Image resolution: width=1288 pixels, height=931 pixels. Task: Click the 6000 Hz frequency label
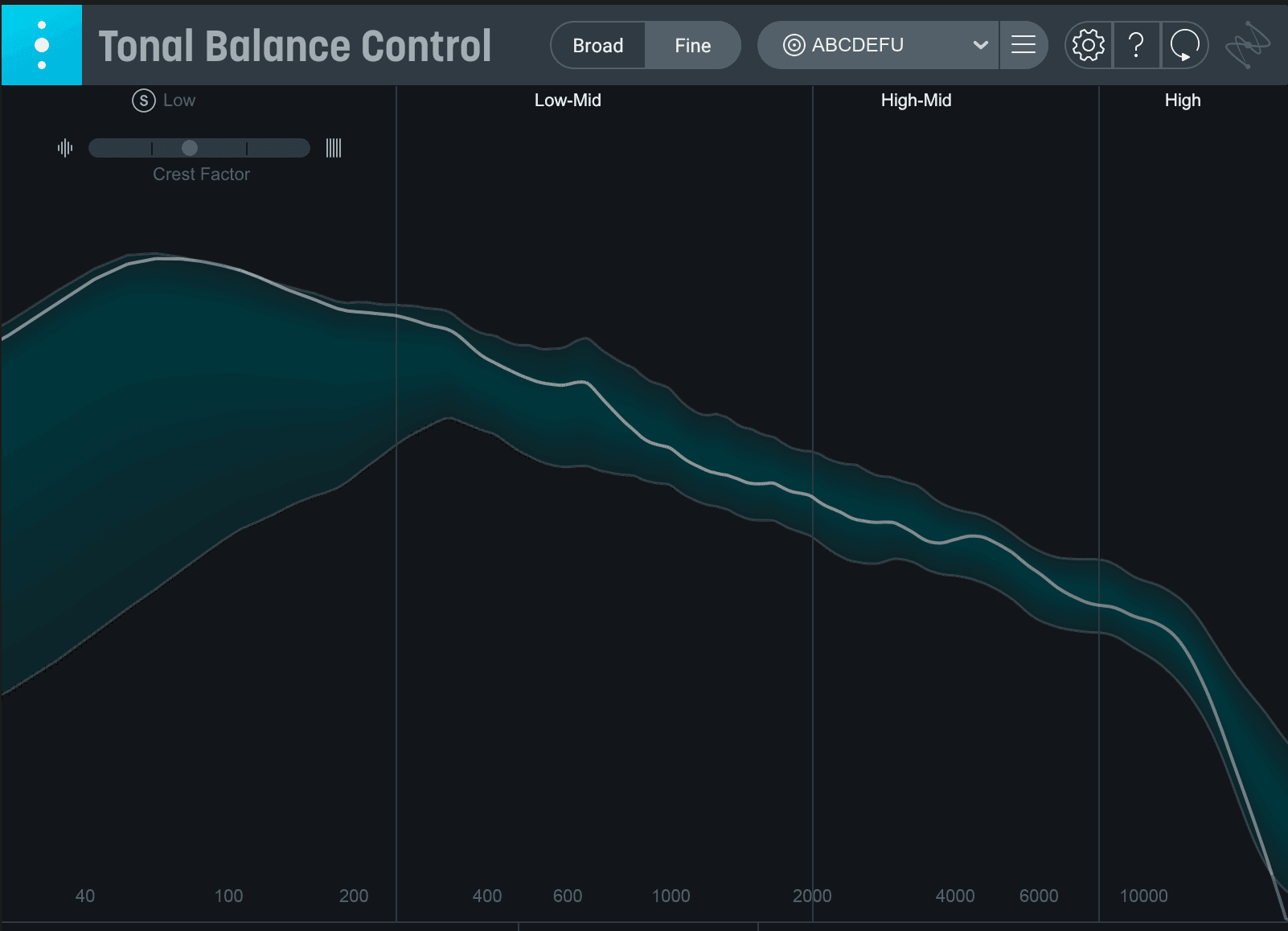tap(1039, 896)
